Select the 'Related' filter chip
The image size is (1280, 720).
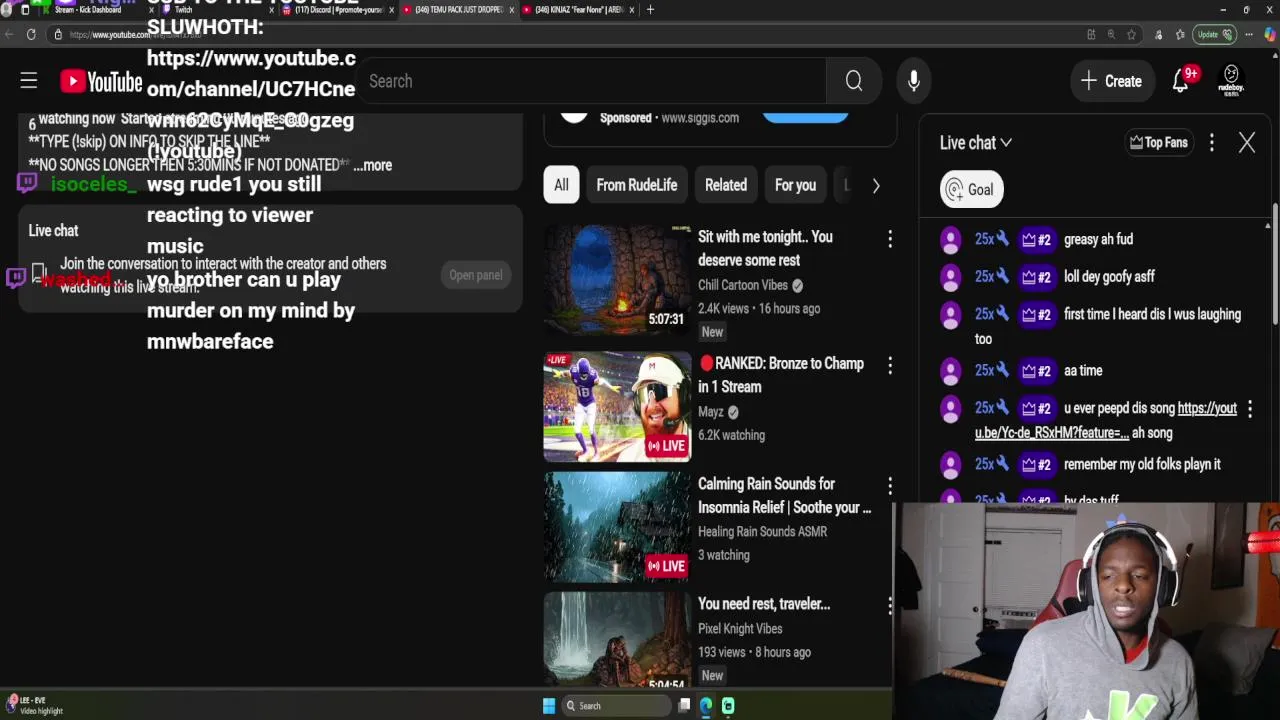726,185
